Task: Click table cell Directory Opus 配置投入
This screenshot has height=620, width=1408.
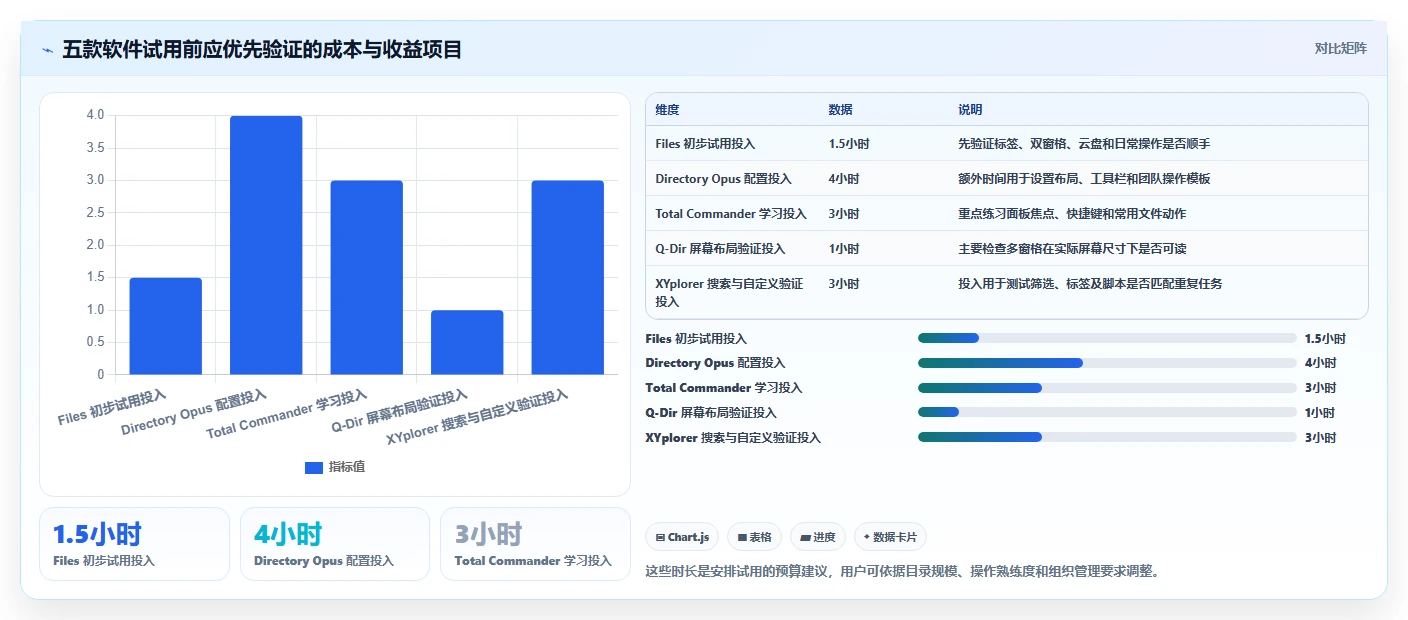Action: coord(723,179)
